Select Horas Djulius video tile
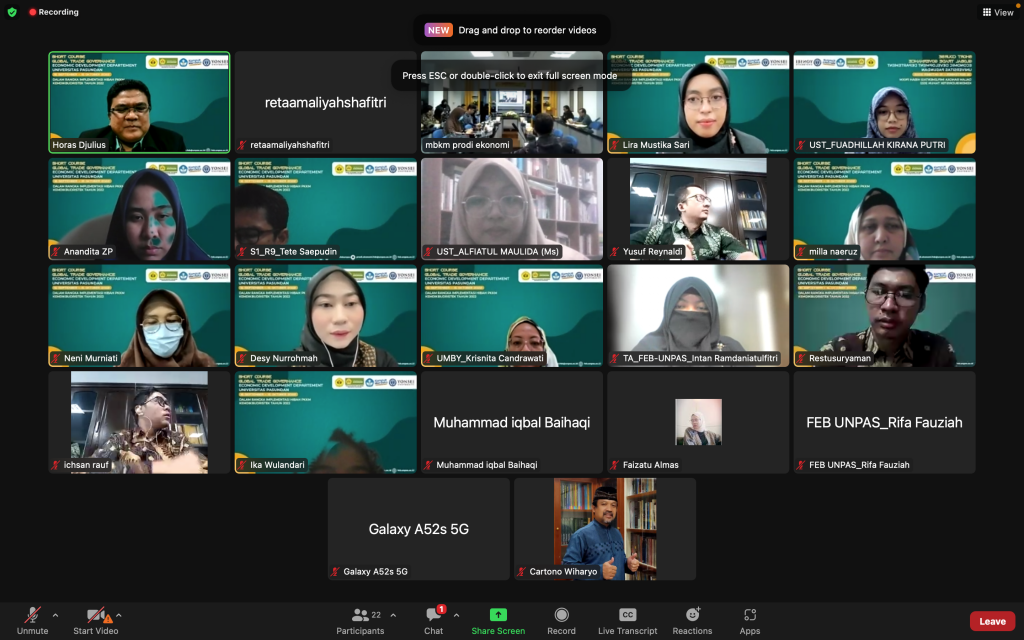 pyautogui.click(x=139, y=102)
